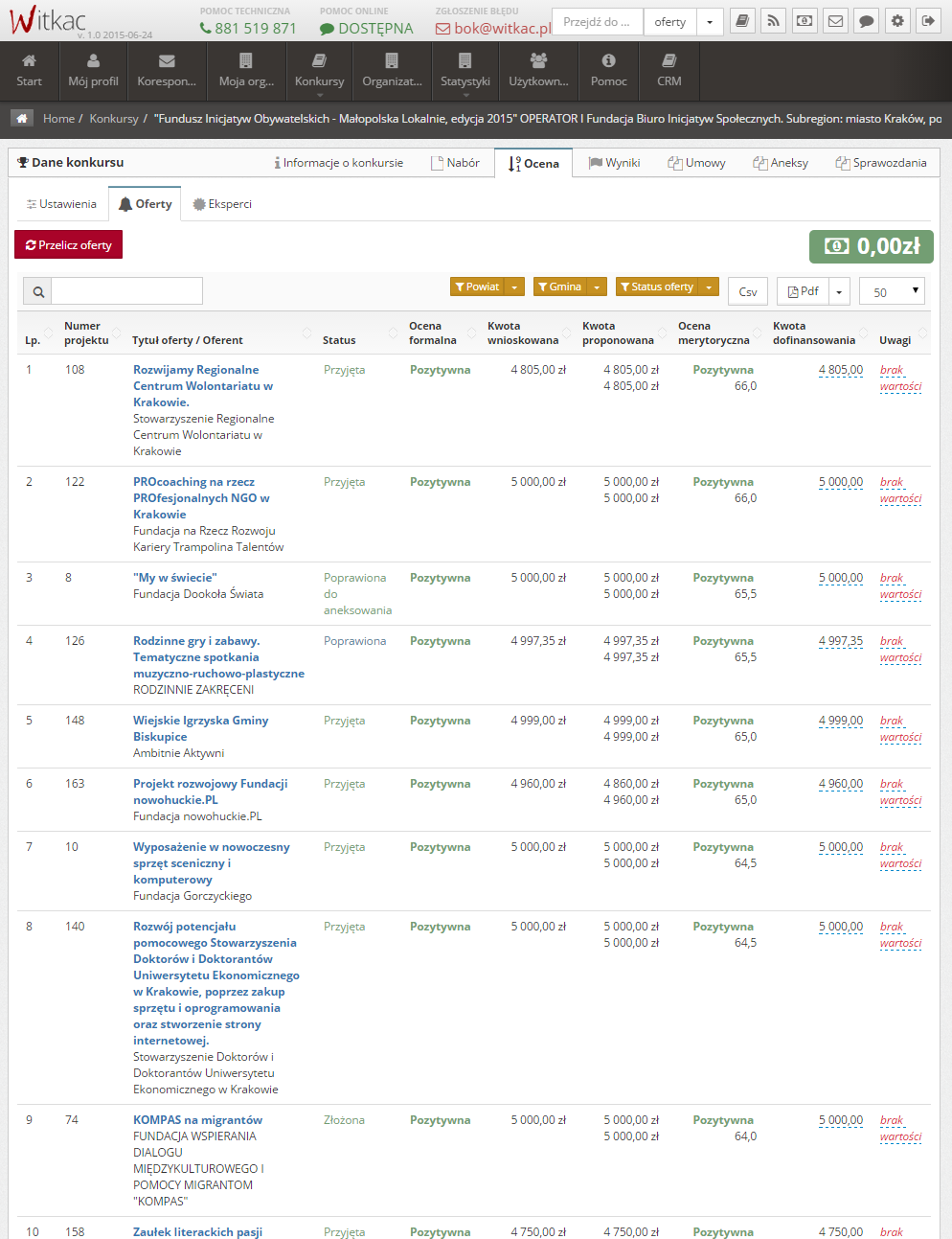Expand the Gmina filter dropdown arrow
952x1239 pixels.
point(597,287)
